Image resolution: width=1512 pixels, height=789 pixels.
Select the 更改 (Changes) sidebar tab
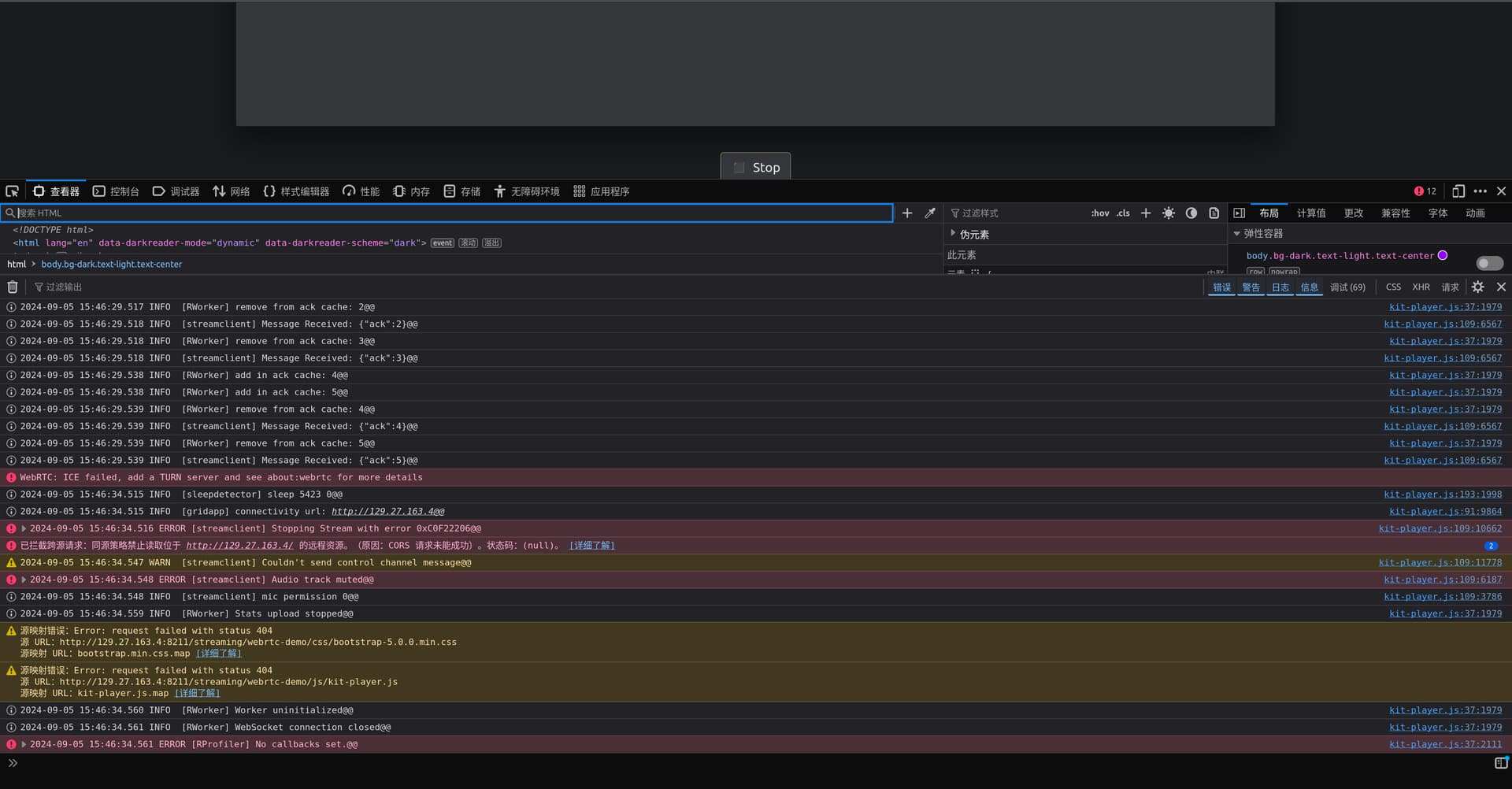1354,213
